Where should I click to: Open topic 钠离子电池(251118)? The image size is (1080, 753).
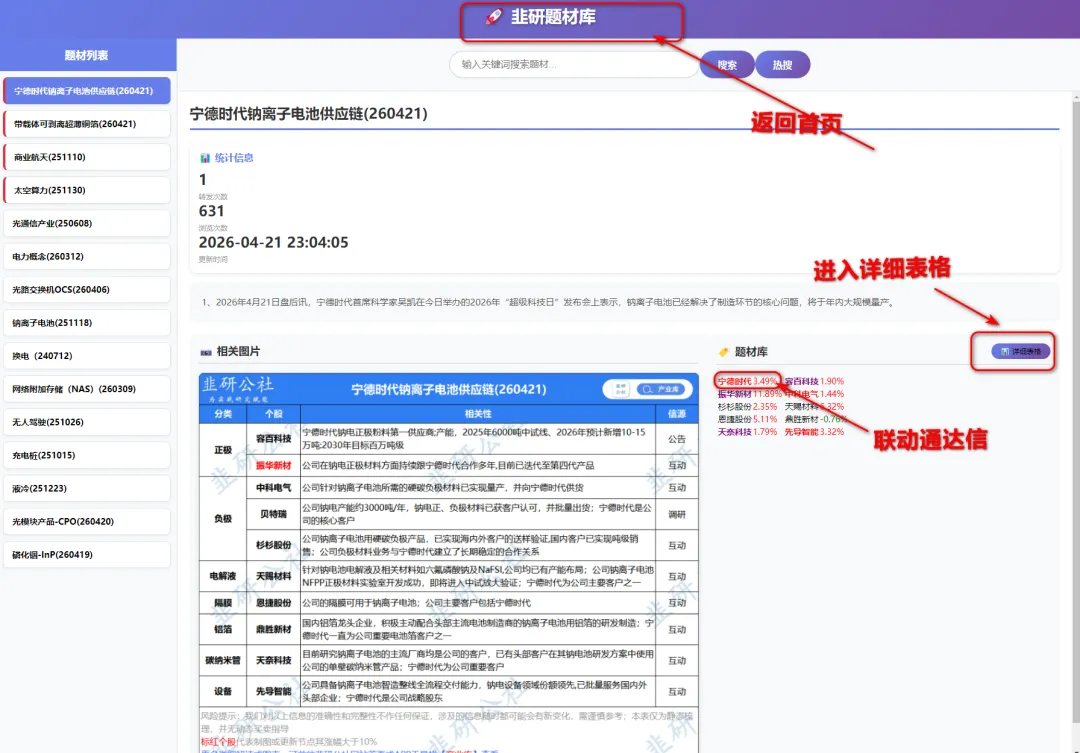[x=87, y=322]
